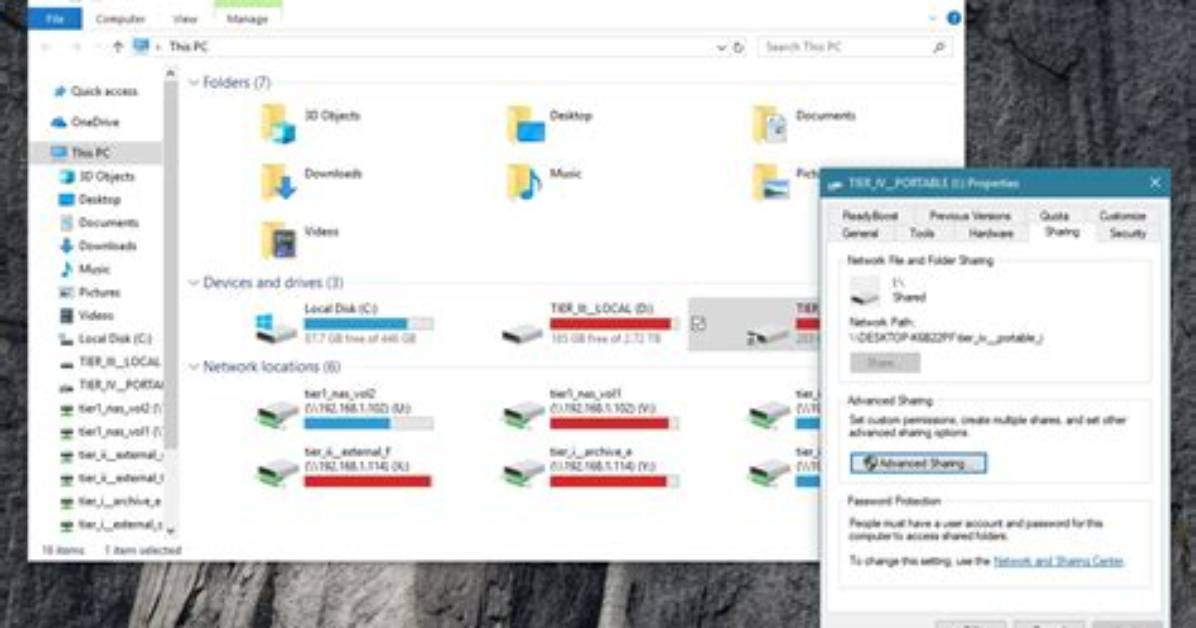Viewport: 1196px width, 628px height.
Task: Open the Network and Sharing Center link
Action: pos(1058,562)
